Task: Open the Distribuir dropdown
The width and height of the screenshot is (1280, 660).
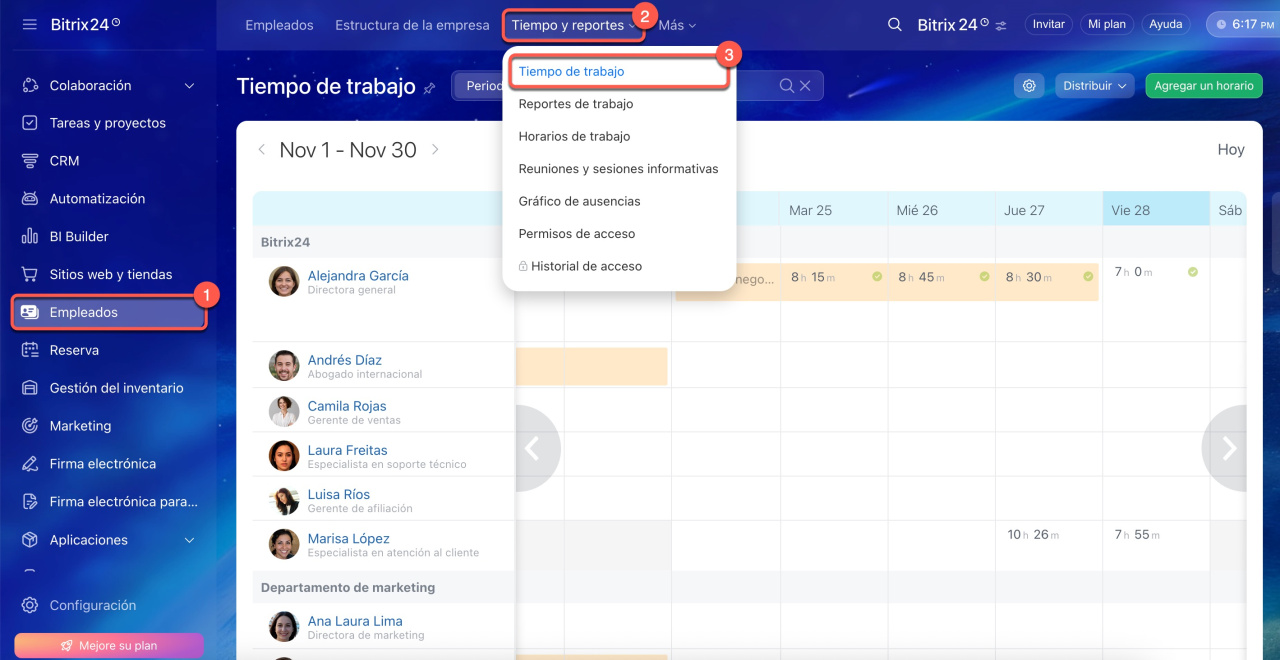Action: click(1094, 86)
